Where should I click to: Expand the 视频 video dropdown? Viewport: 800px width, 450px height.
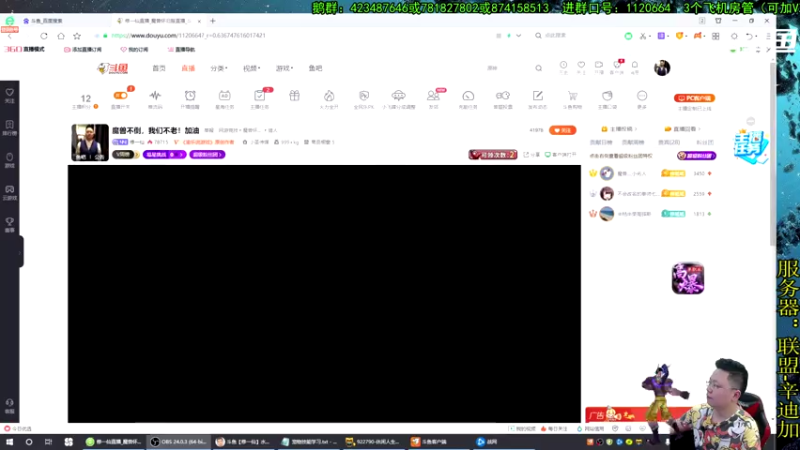tap(252, 68)
